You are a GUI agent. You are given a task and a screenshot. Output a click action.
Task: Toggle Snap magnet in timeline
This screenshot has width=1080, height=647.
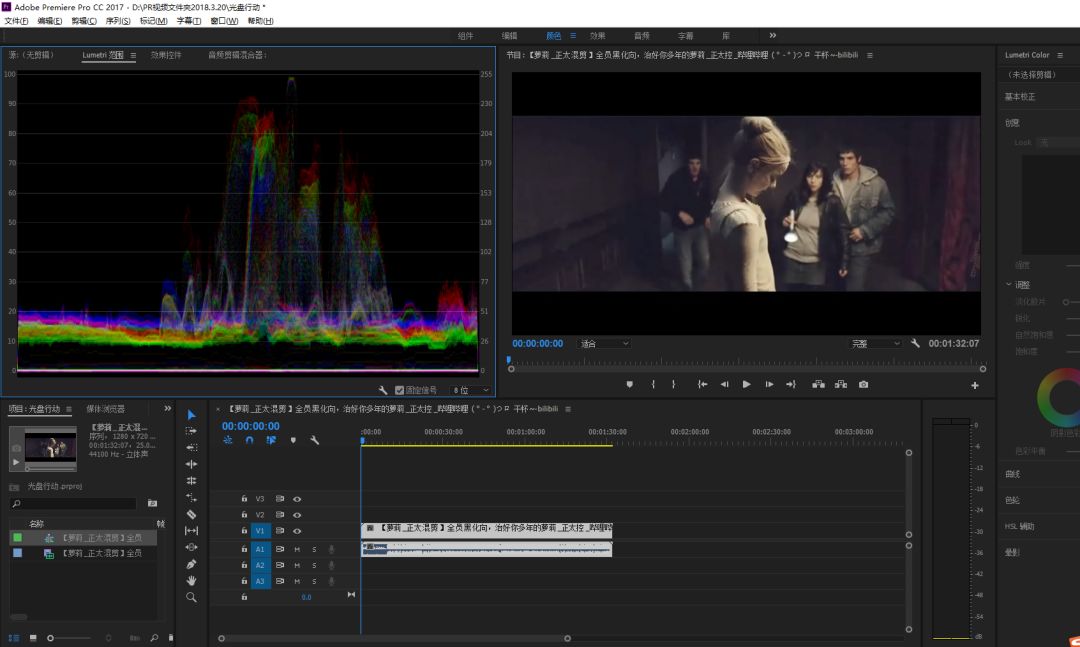[249, 440]
